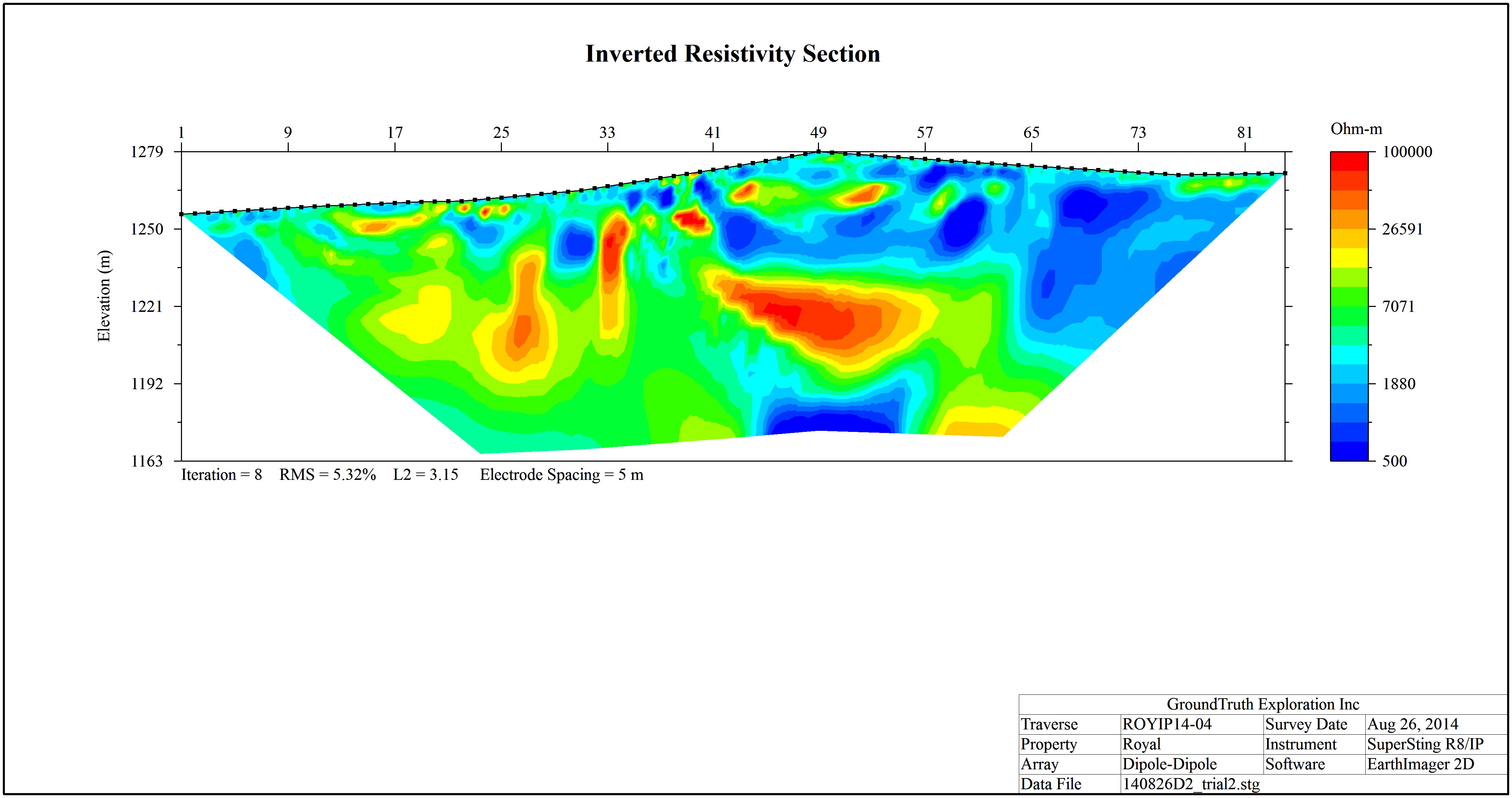Image resolution: width=1512 pixels, height=798 pixels.
Task: Click the Ohm-m units label
Action: (x=1356, y=129)
